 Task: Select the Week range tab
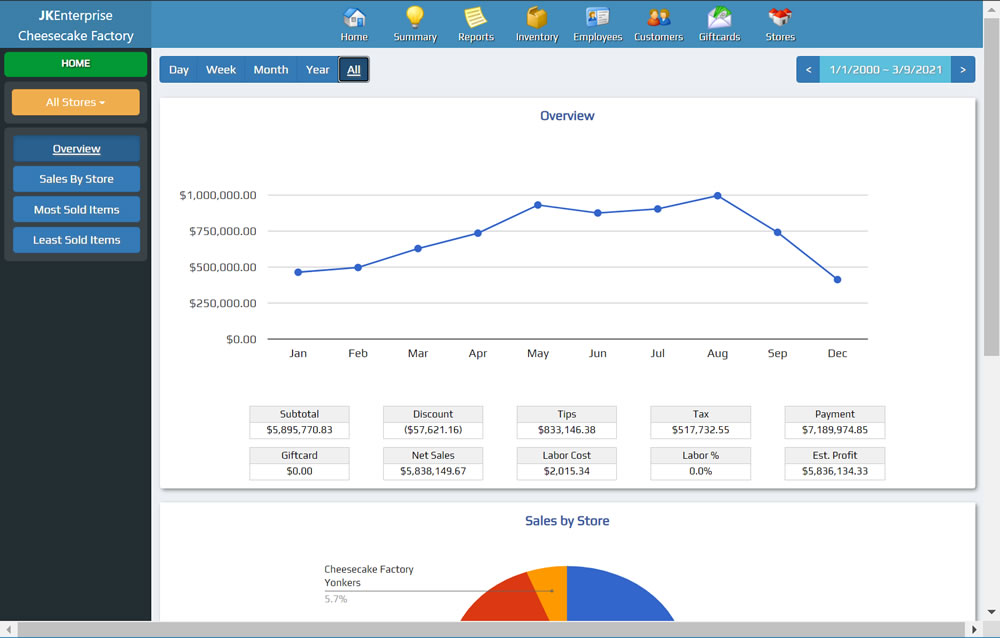click(x=221, y=70)
